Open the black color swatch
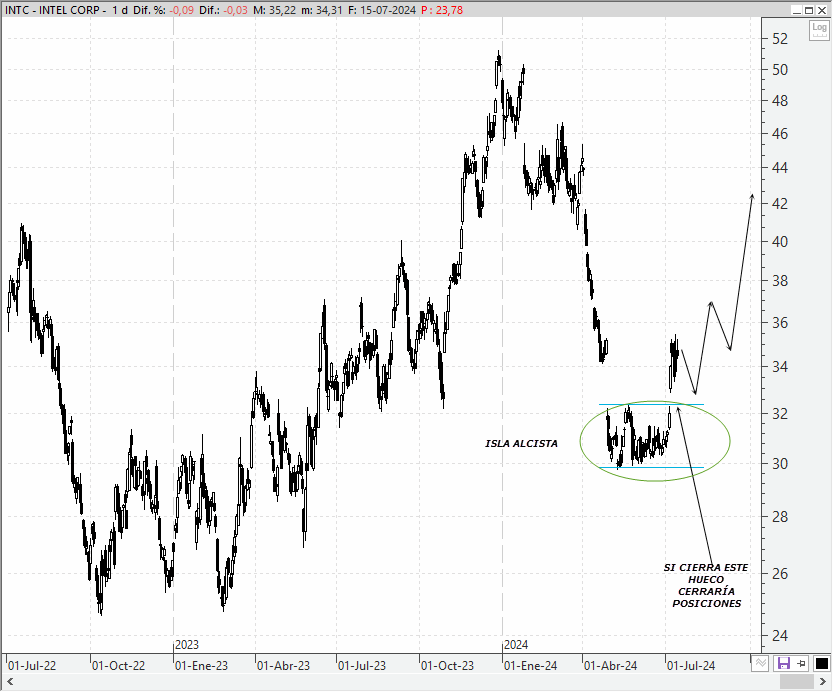 tap(821, 663)
